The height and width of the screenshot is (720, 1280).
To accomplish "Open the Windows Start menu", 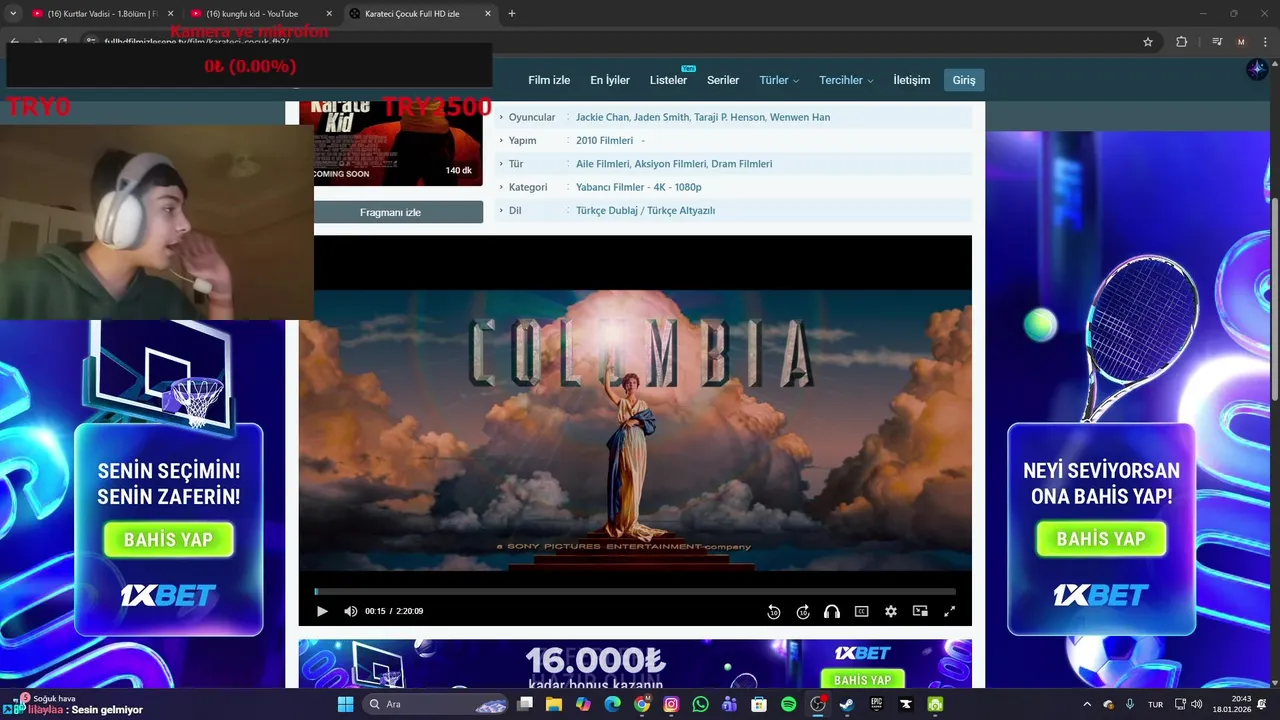I will coord(345,705).
